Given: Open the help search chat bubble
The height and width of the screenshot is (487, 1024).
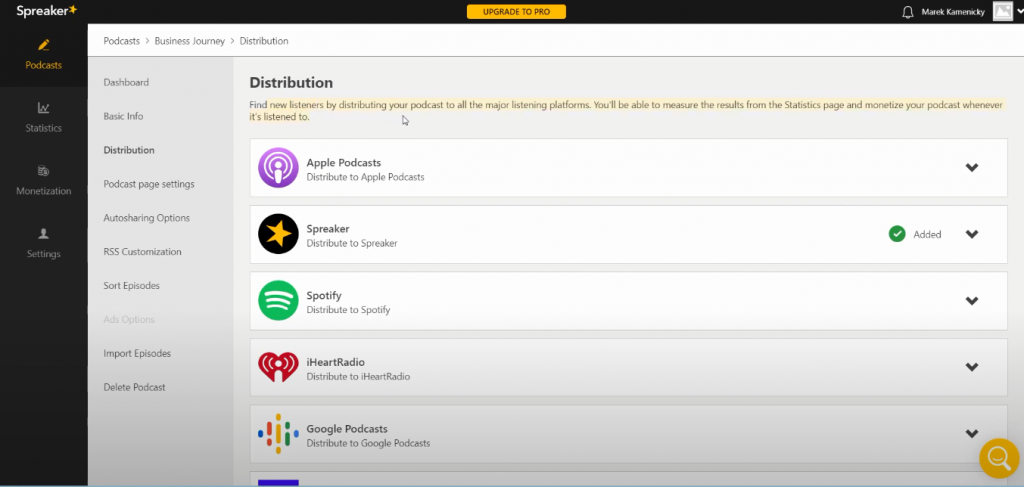Looking at the screenshot, I should coord(999,458).
